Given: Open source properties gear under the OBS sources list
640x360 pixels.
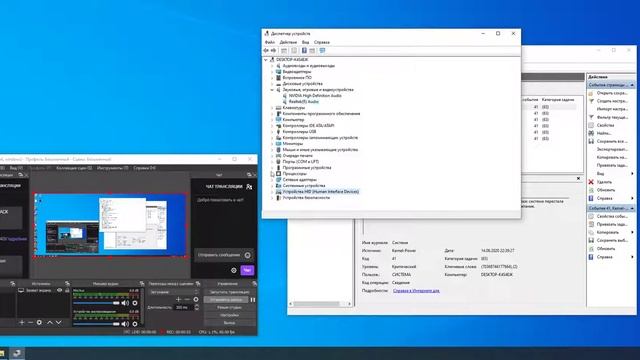Looking at the screenshot, I should [x=39, y=322].
